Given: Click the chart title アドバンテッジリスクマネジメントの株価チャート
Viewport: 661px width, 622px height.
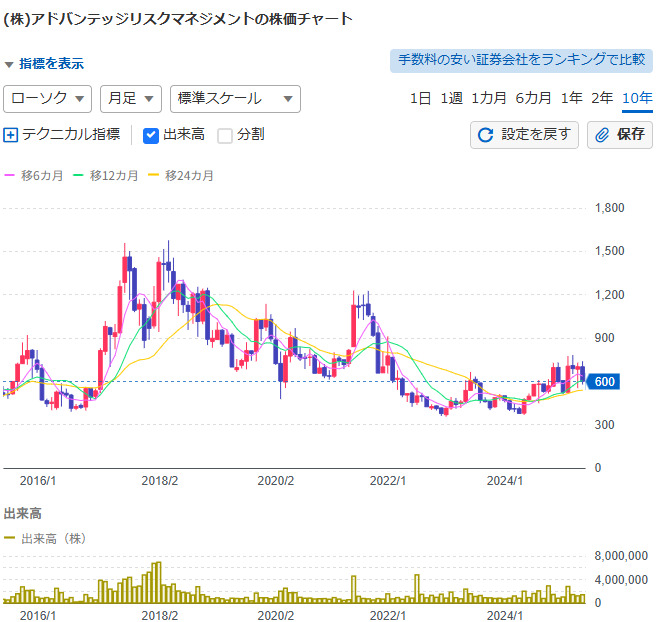Looking at the screenshot, I should 178,19.
